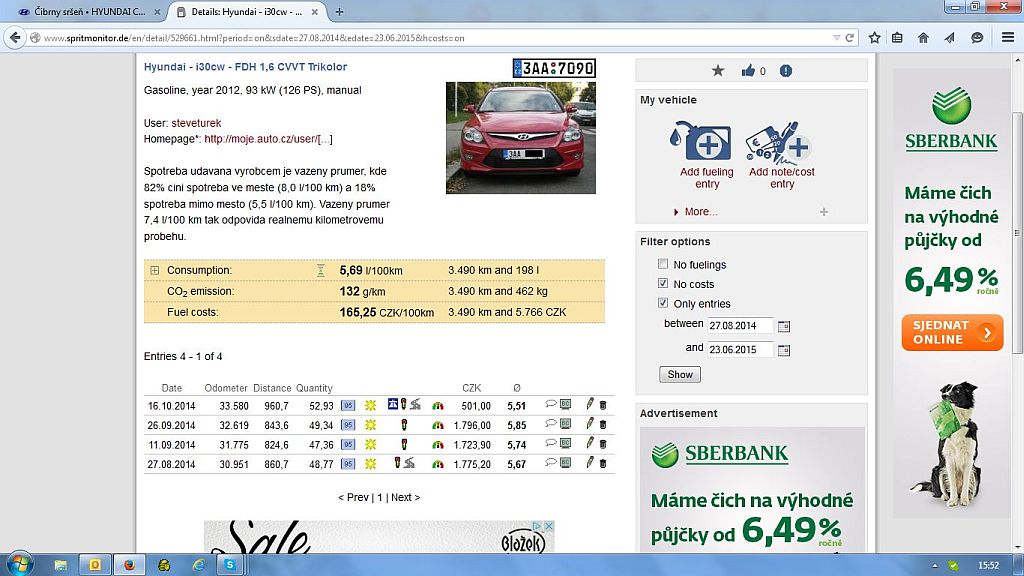Open Internet Explorer from taskbar
The width and height of the screenshot is (1024, 576).
click(x=199, y=564)
